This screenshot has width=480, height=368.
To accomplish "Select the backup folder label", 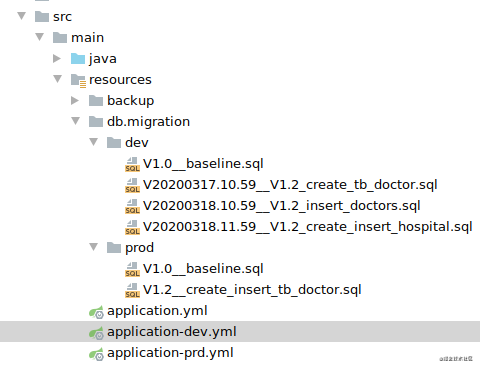I will [130, 101].
